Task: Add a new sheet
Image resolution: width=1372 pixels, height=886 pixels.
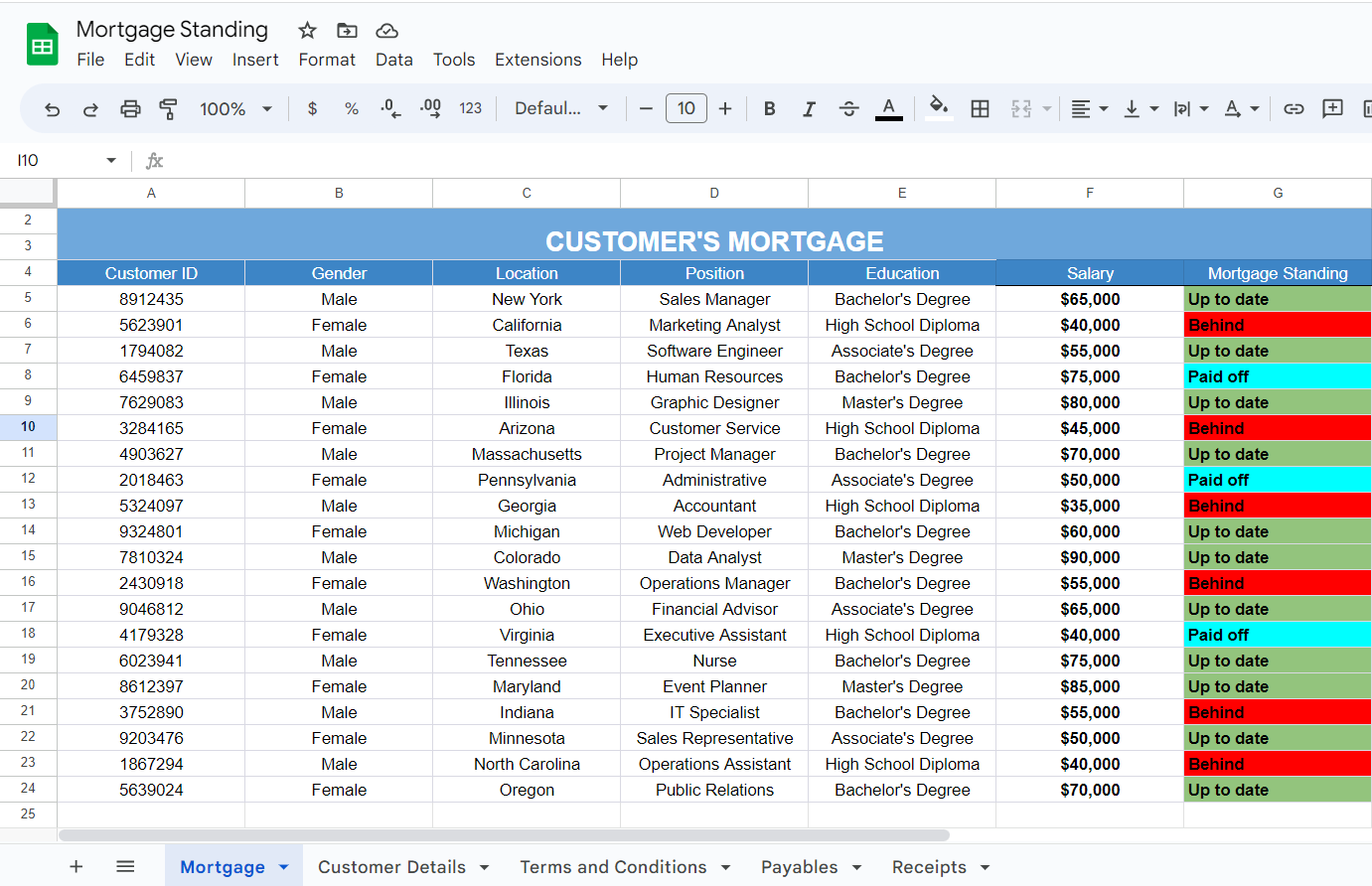Action: point(76,867)
